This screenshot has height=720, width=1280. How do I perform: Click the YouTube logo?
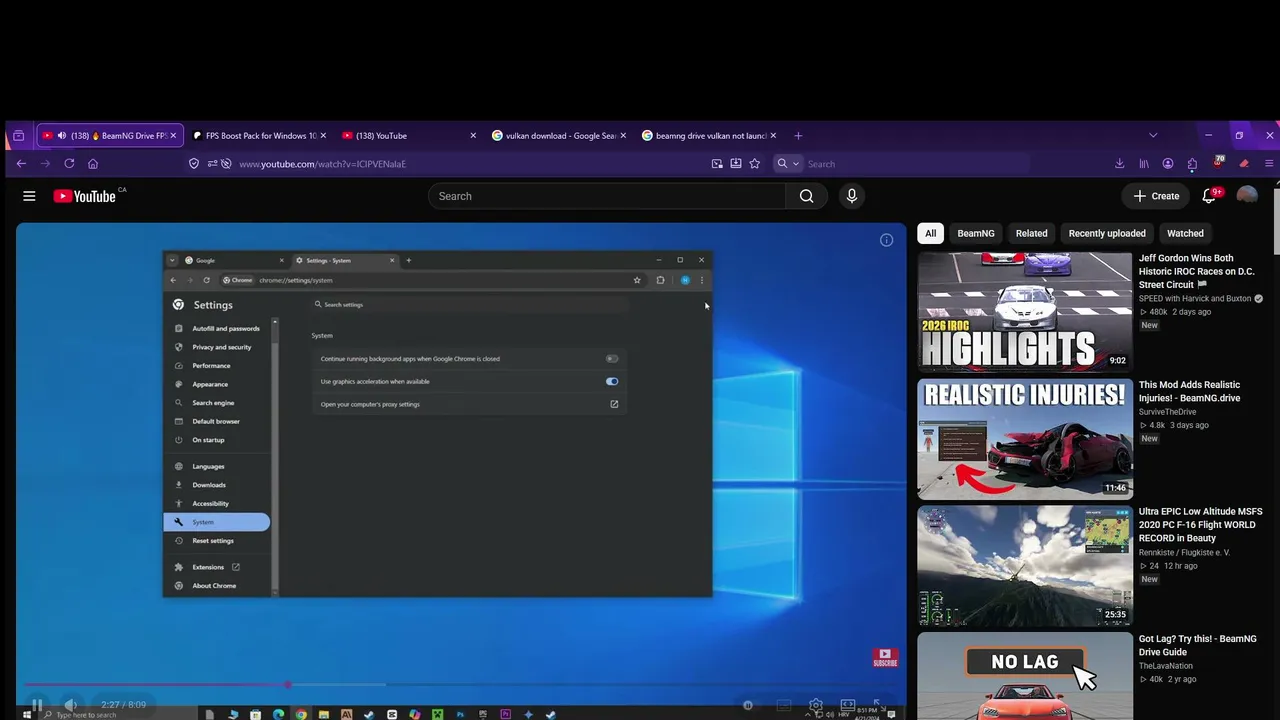pyautogui.click(x=85, y=196)
